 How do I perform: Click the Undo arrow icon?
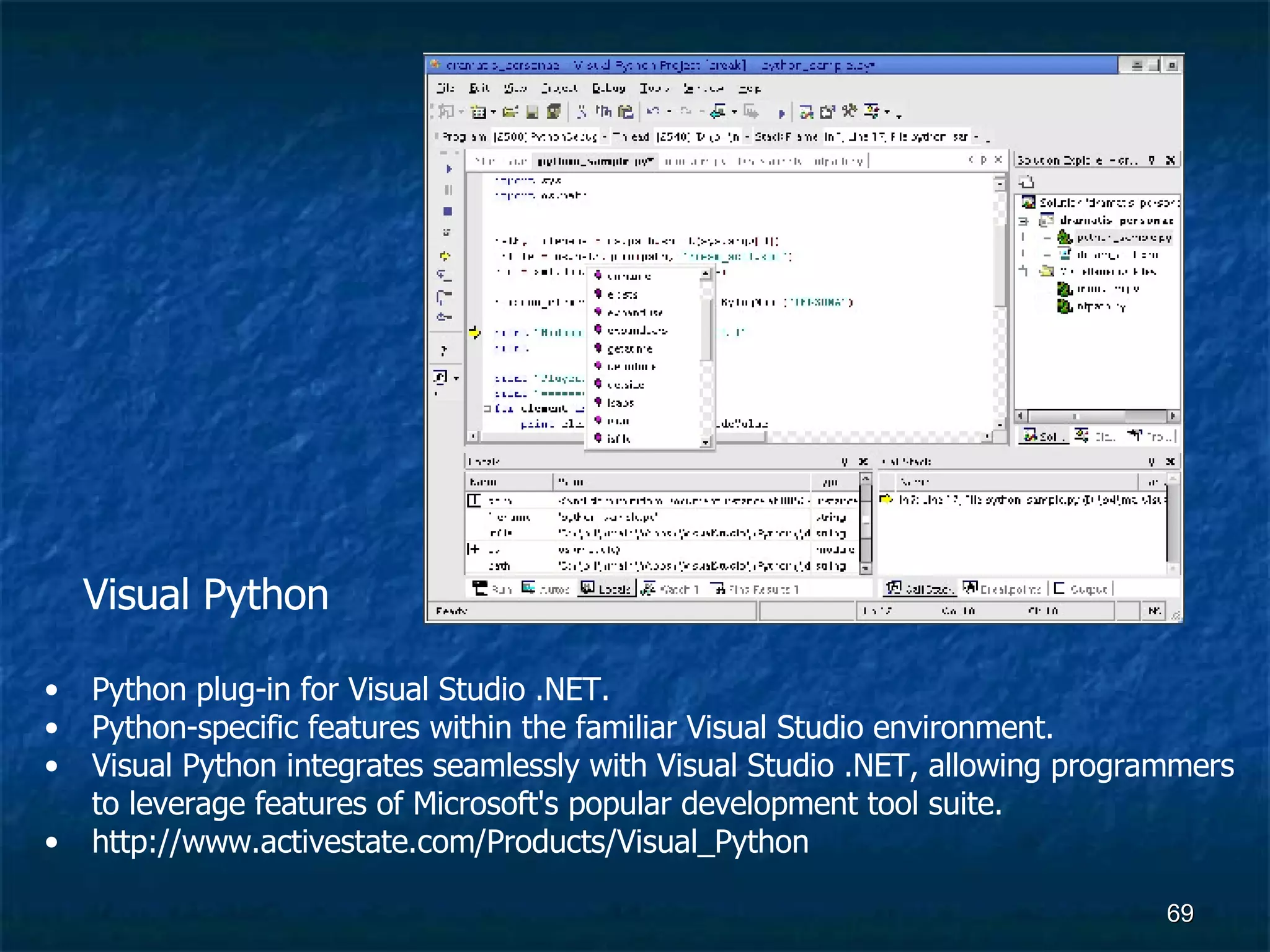[653, 112]
